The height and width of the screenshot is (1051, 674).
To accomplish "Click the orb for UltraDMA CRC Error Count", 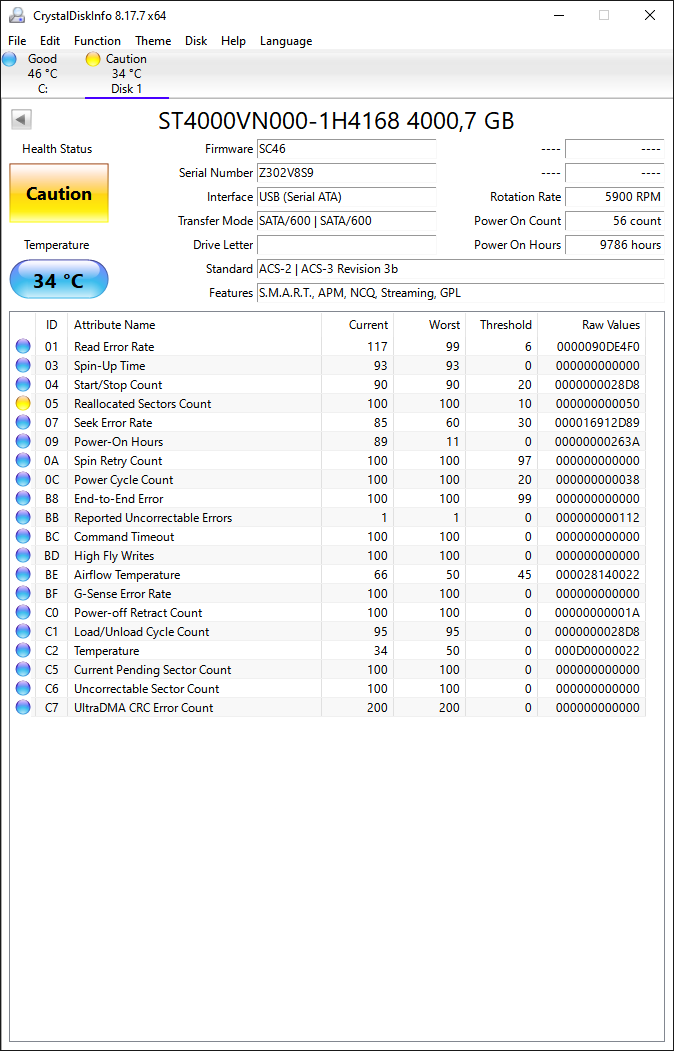I will click(x=23, y=707).
